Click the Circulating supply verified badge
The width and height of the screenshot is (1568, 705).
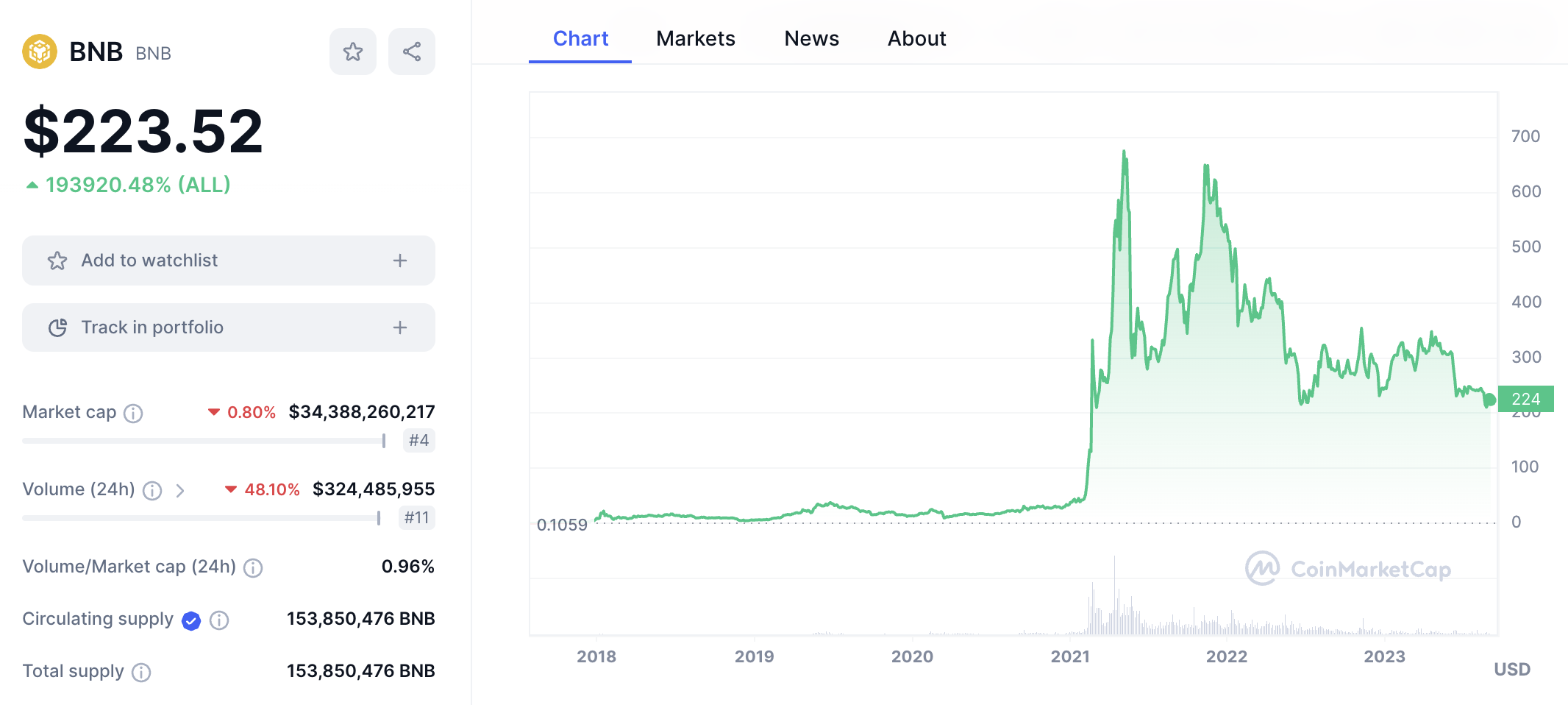191,621
